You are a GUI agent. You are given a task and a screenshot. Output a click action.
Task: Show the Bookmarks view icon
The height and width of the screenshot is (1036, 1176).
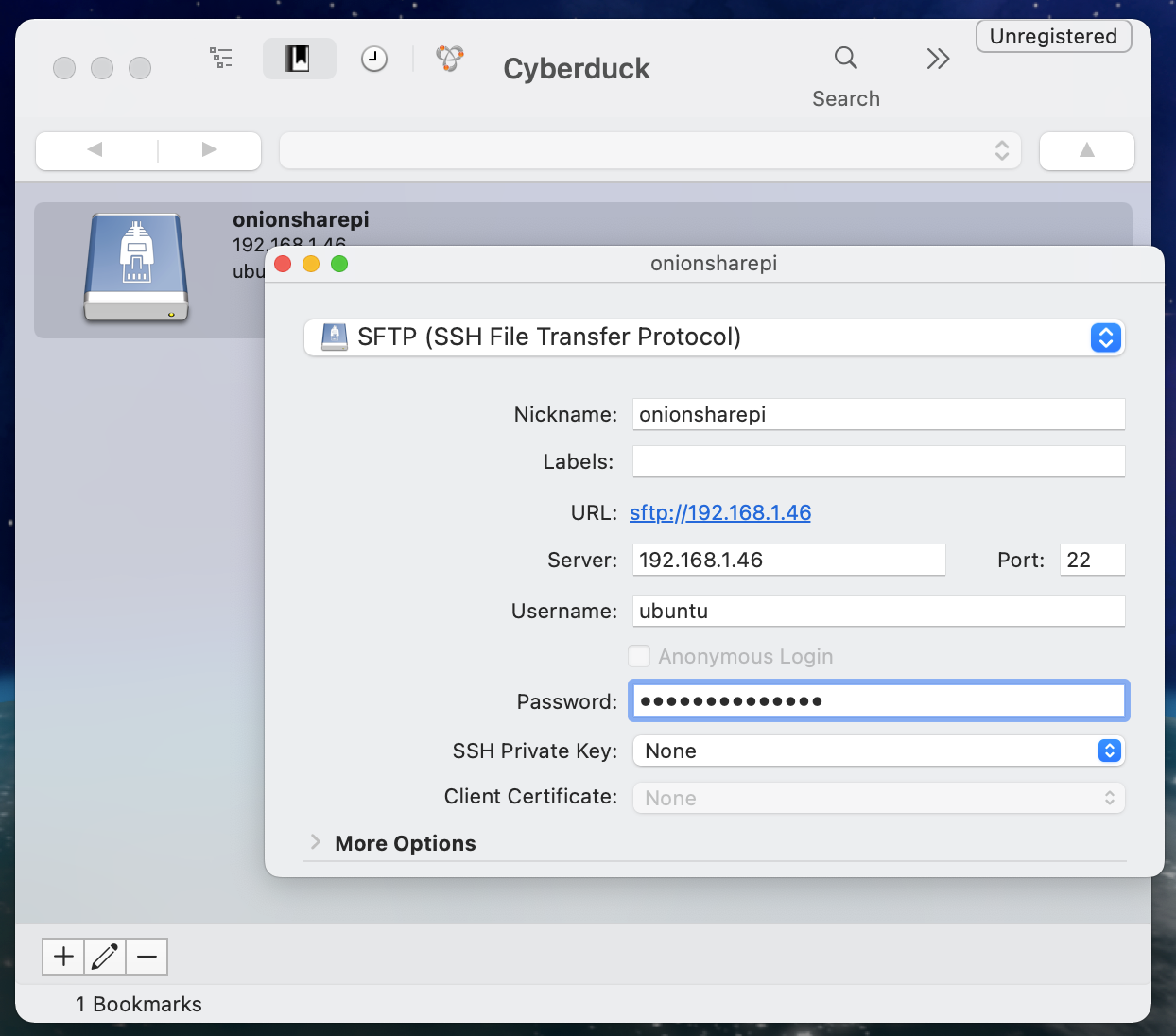pos(299,59)
